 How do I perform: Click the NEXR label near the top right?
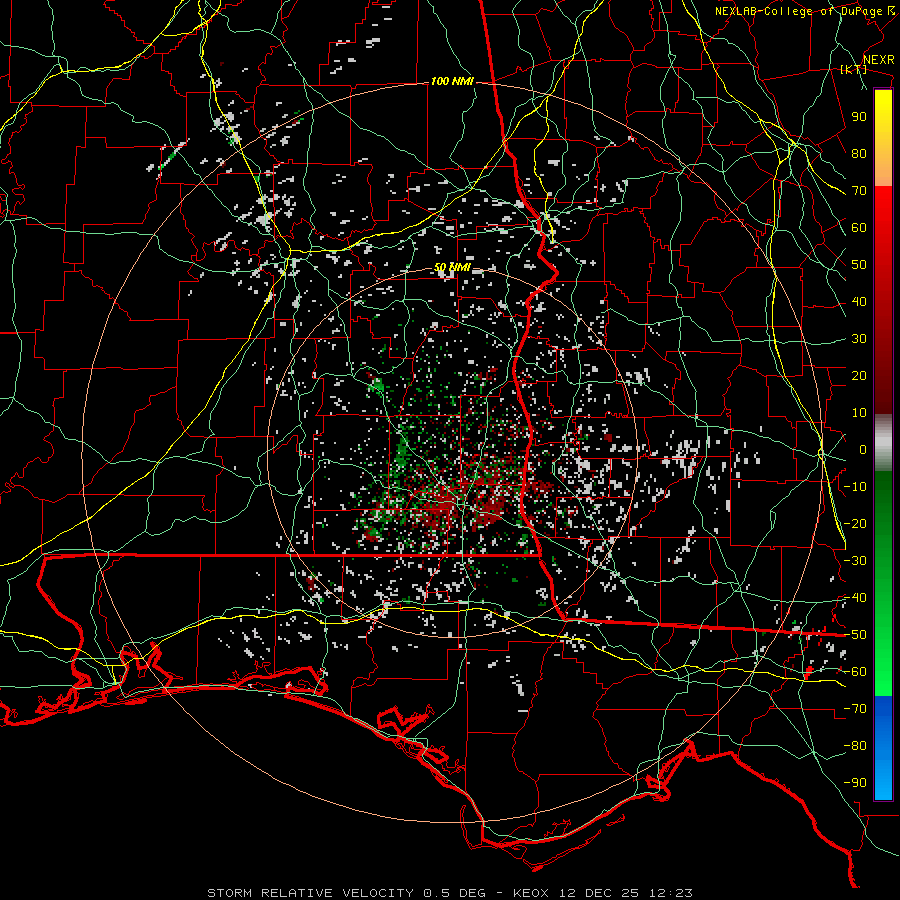tap(879, 60)
